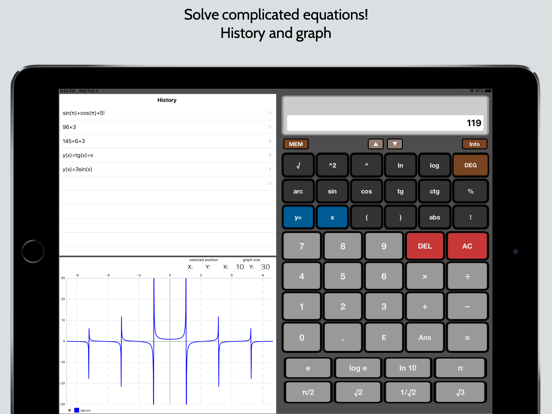Edit graph size Y field showing 30
552x414 pixels.
pyautogui.click(x=265, y=267)
